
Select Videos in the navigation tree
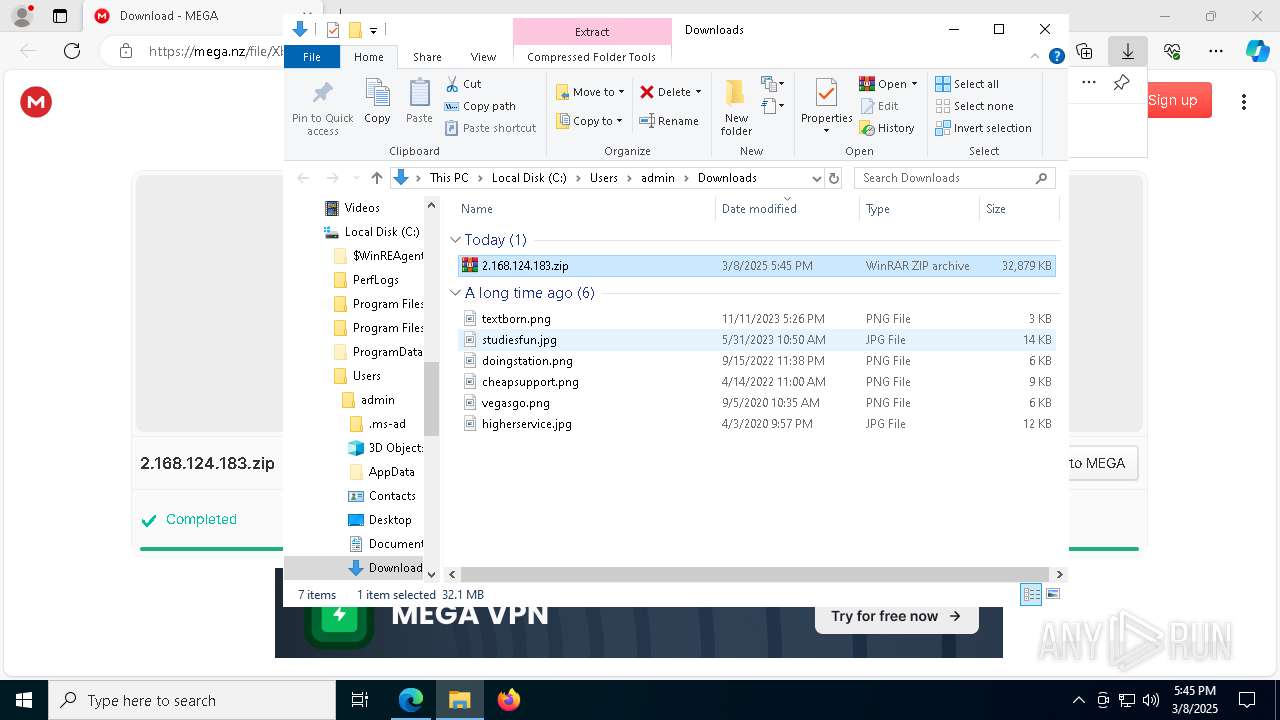point(361,208)
